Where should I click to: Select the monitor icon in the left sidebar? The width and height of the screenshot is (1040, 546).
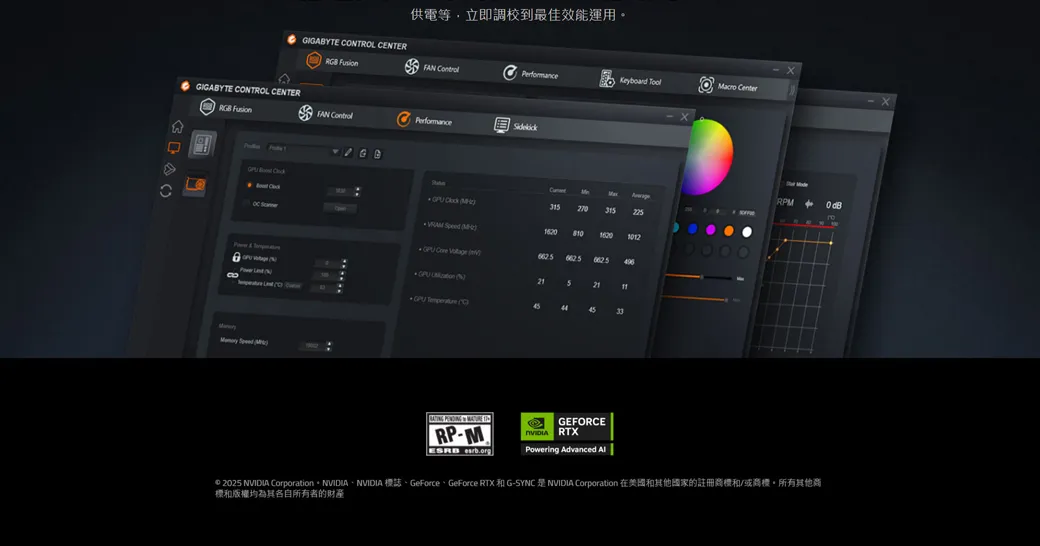click(x=173, y=148)
